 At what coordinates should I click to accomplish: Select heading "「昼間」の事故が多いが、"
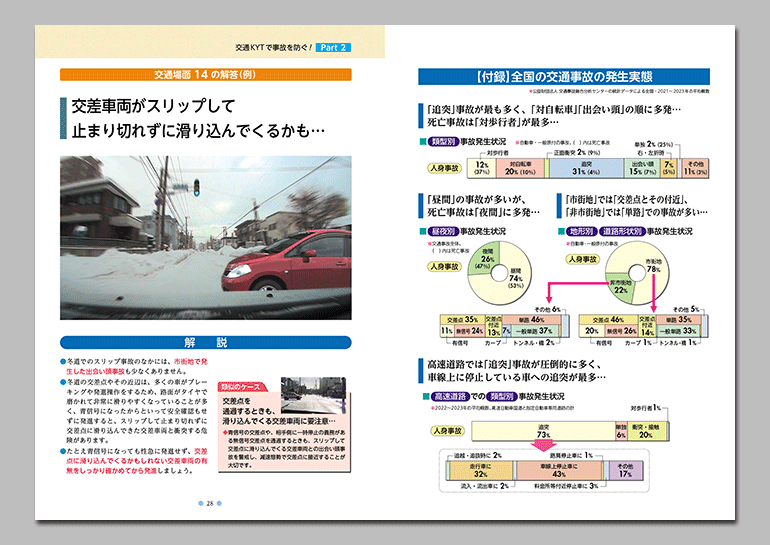[476, 199]
